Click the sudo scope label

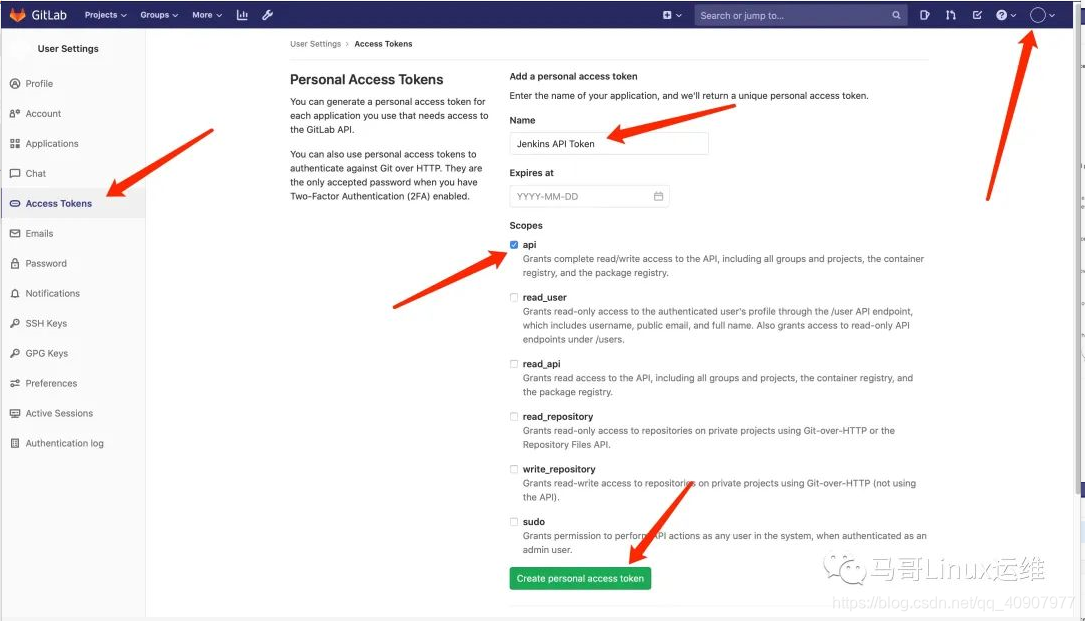(x=534, y=521)
